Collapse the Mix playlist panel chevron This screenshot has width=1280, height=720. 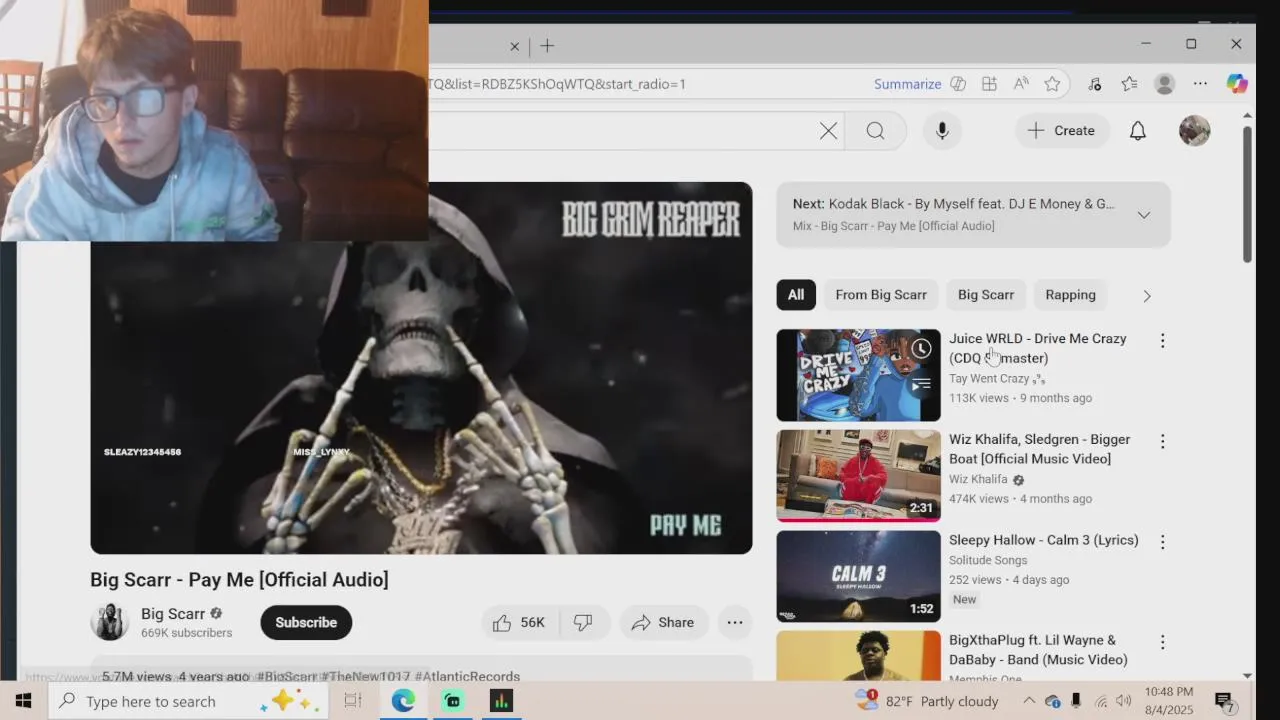click(x=1144, y=215)
